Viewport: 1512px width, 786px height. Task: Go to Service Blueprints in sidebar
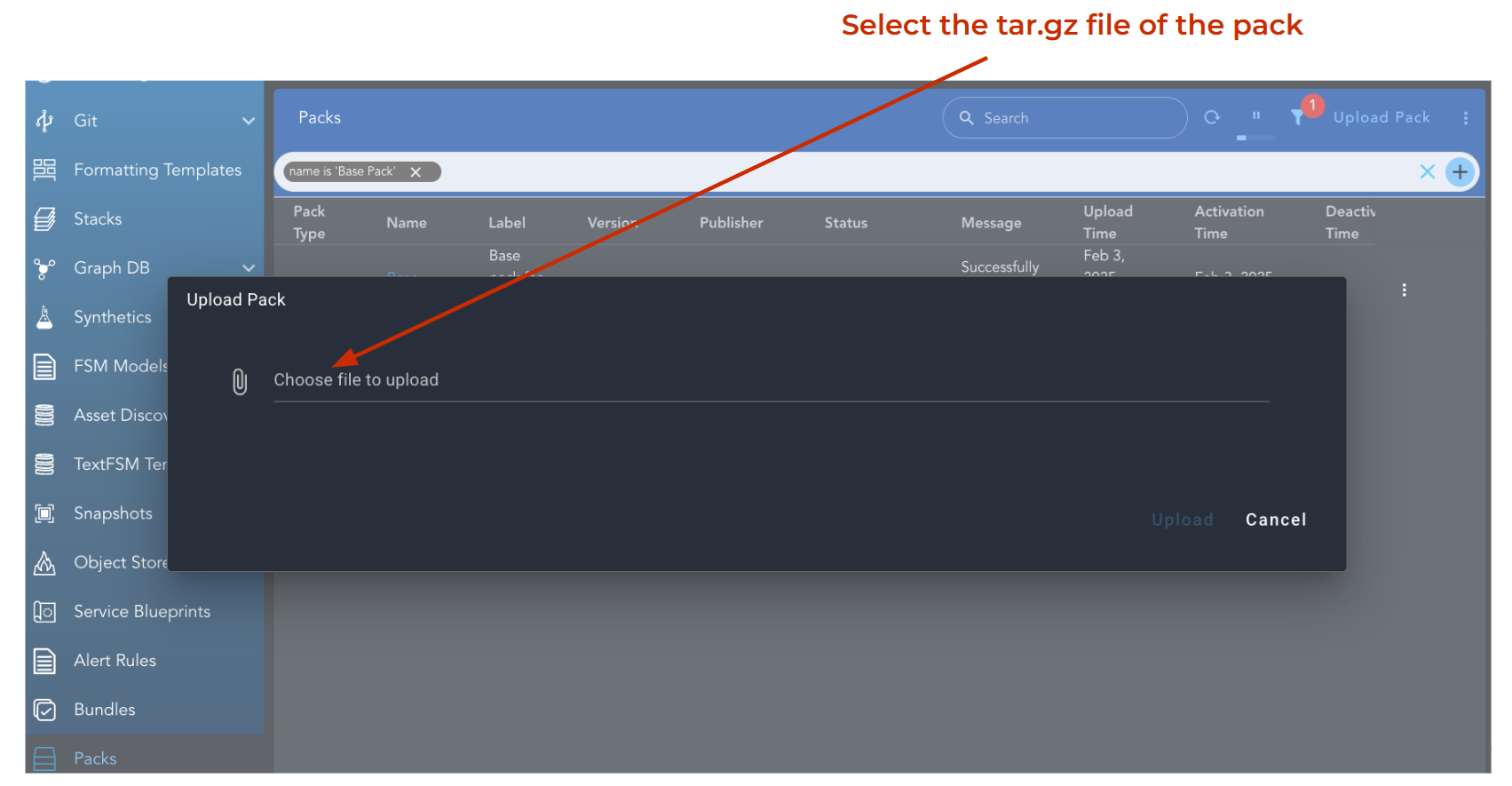pyautogui.click(x=141, y=611)
